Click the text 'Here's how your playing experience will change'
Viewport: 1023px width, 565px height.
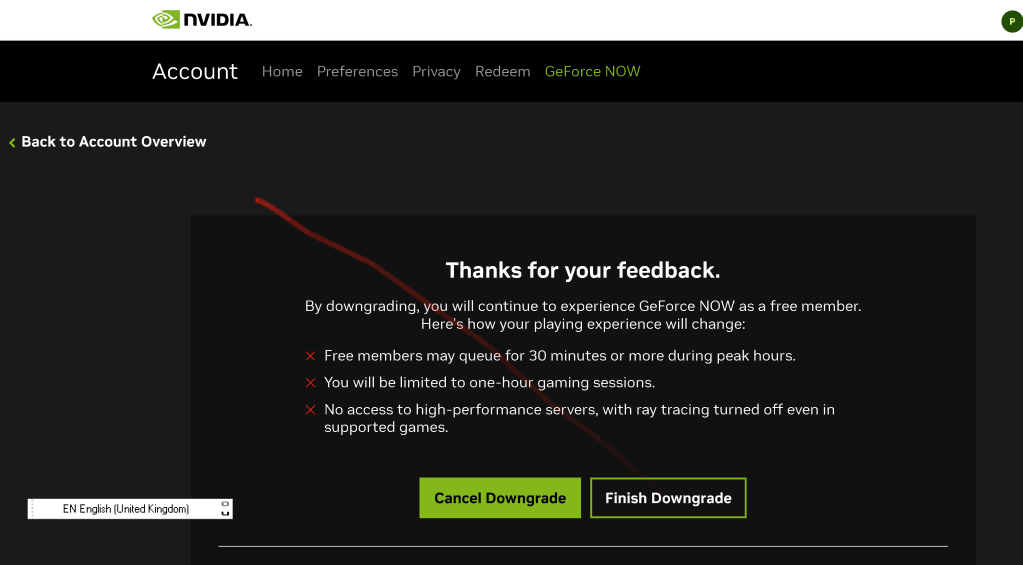[x=582, y=324]
